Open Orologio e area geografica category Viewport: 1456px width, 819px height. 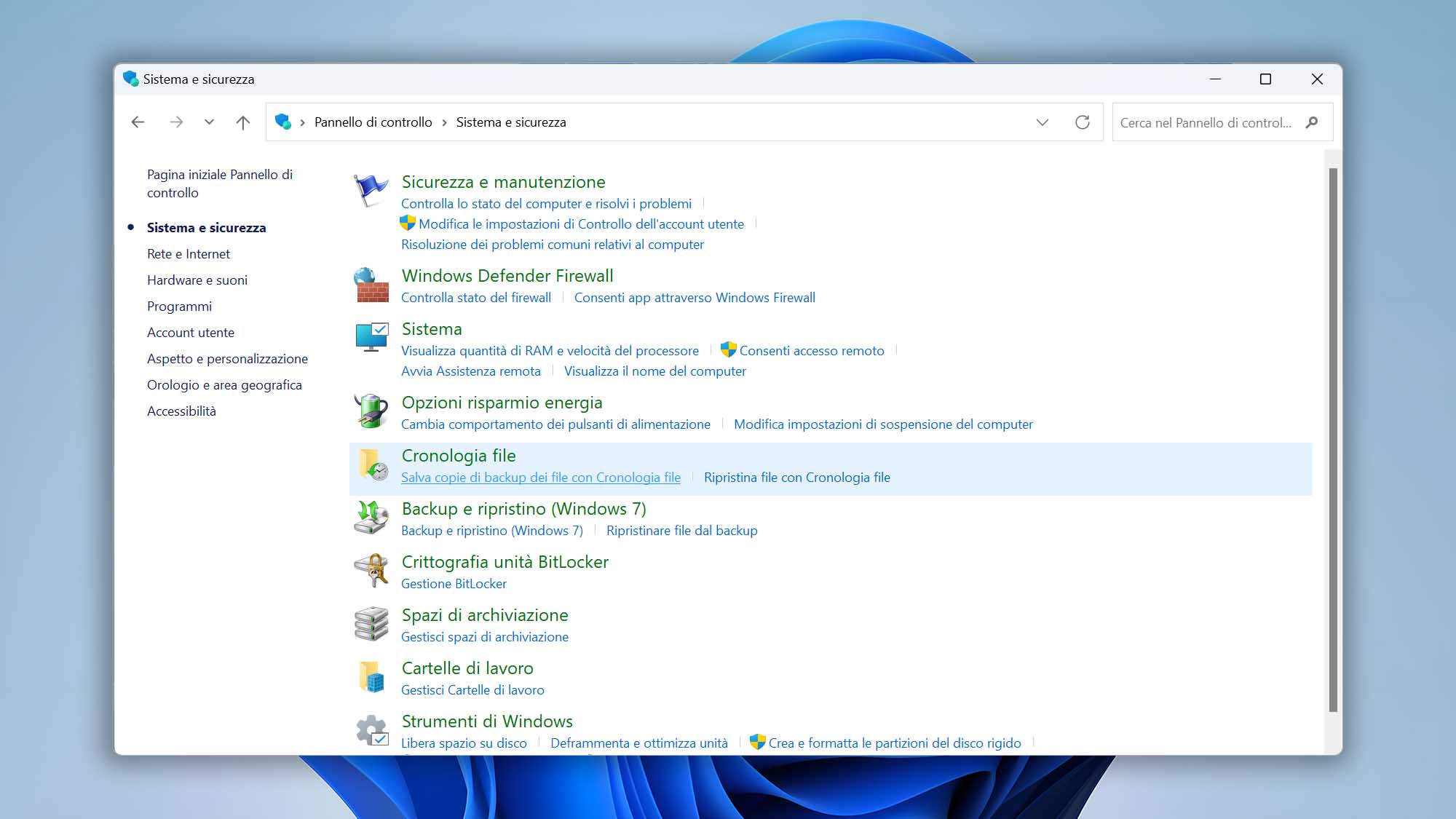tap(224, 384)
